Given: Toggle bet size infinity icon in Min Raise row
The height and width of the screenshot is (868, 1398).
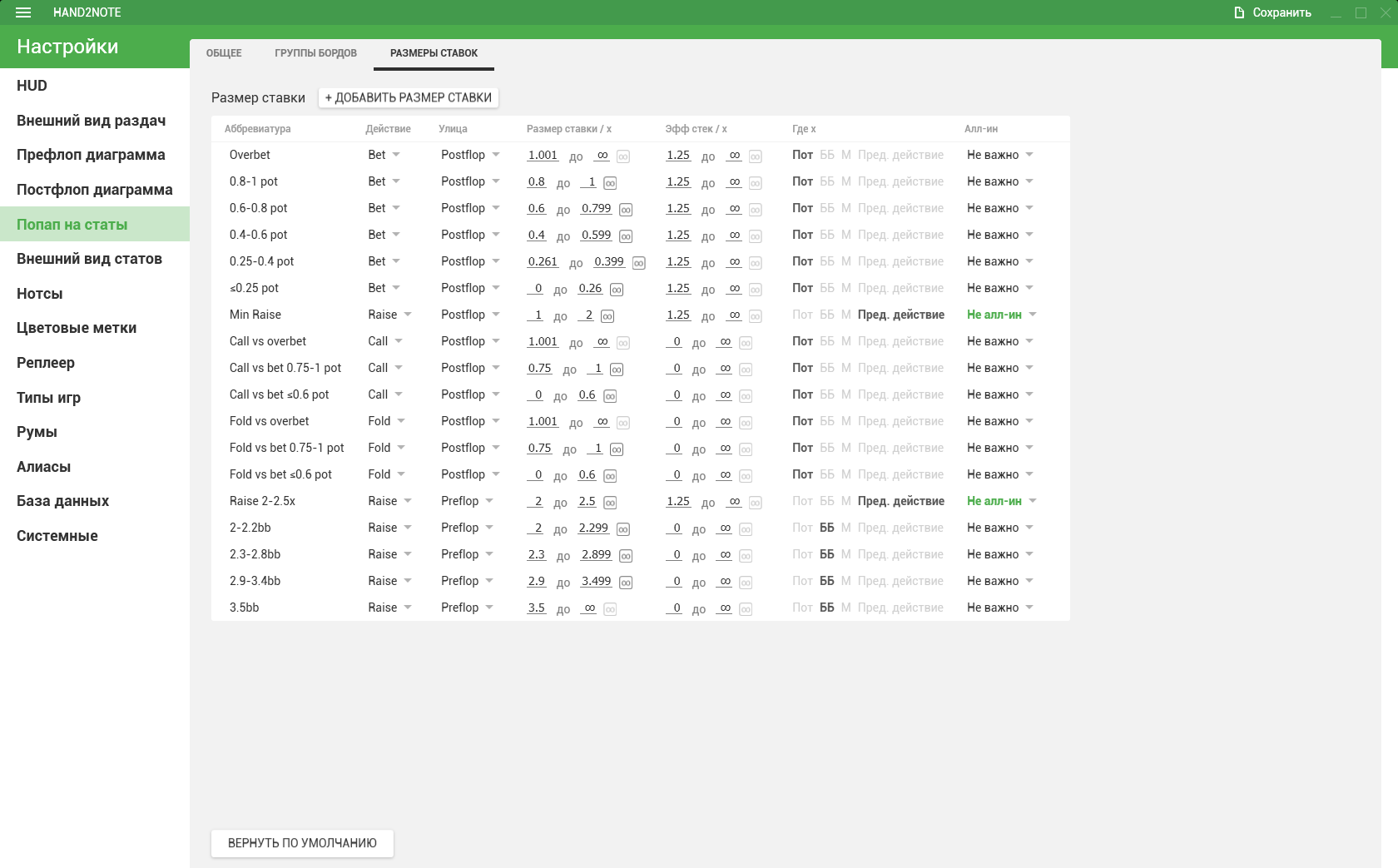Looking at the screenshot, I should point(607,316).
